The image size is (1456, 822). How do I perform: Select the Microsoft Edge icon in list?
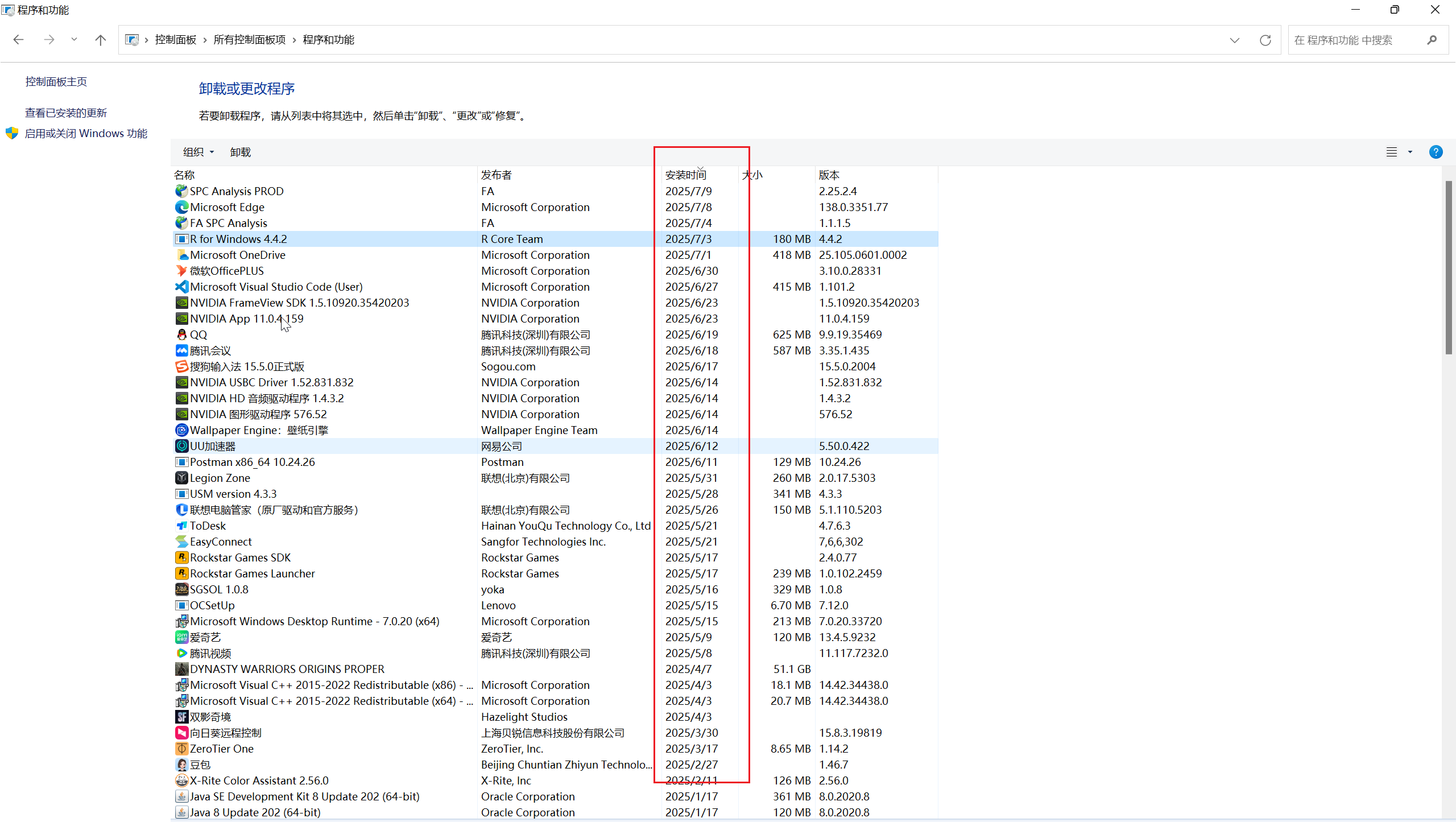click(181, 207)
